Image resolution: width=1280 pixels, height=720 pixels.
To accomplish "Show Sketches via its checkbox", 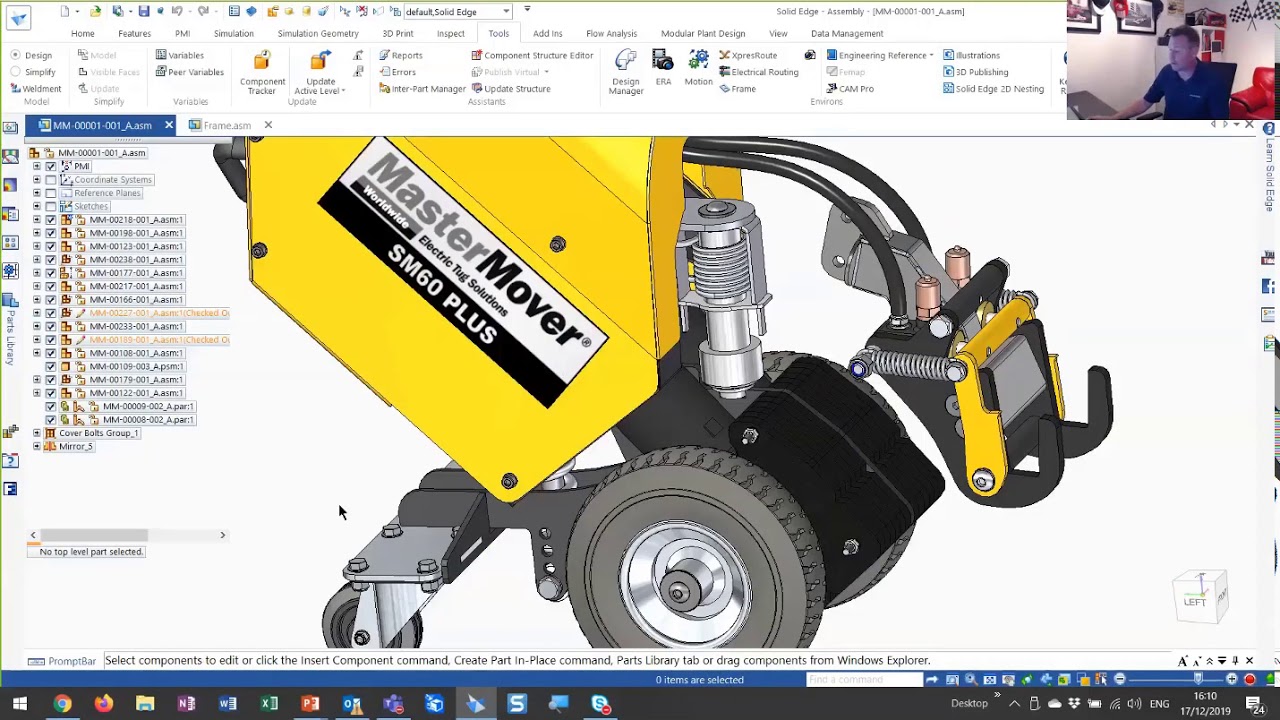I will pyautogui.click(x=51, y=206).
